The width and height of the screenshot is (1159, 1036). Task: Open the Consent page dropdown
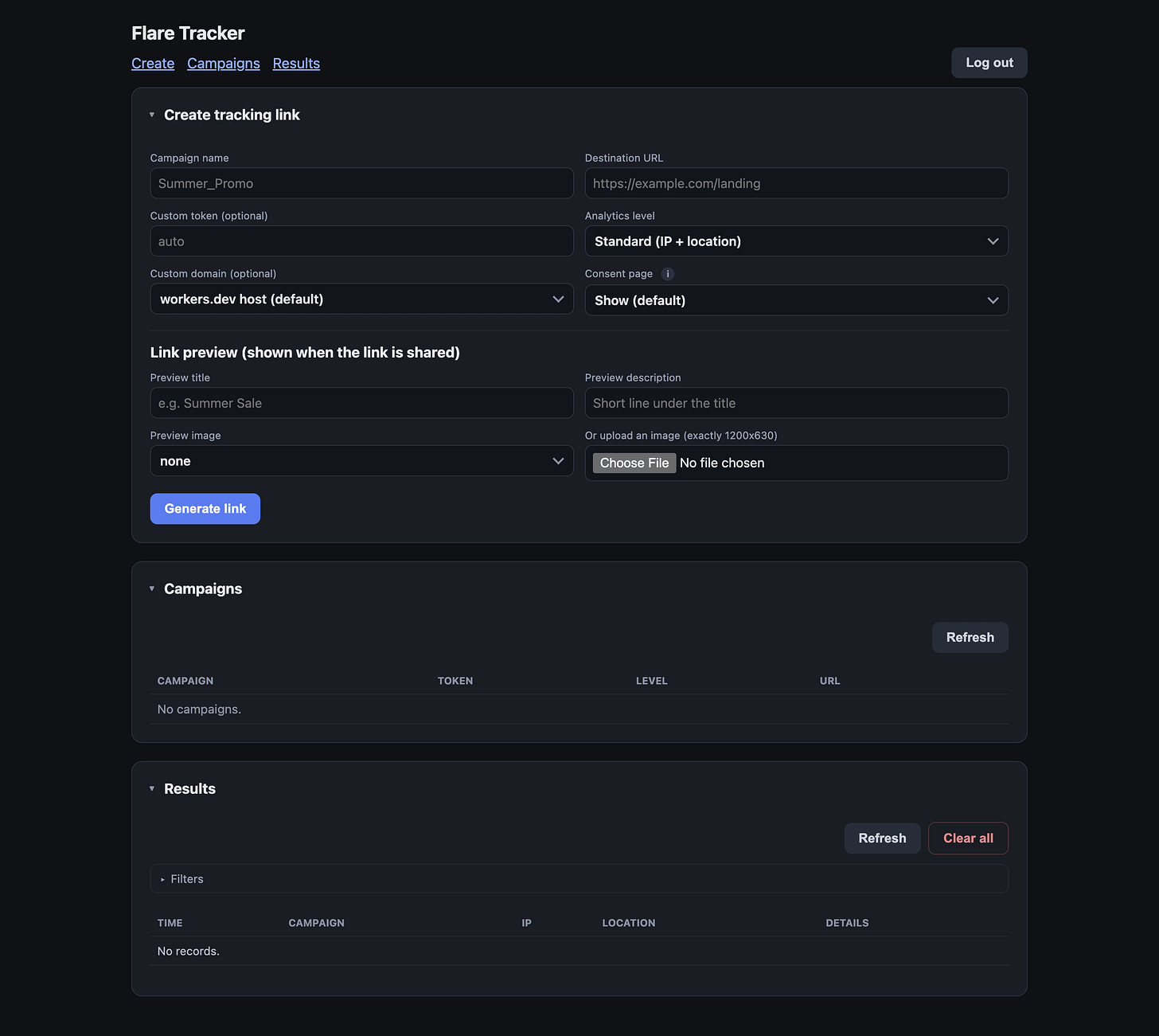click(x=796, y=300)
